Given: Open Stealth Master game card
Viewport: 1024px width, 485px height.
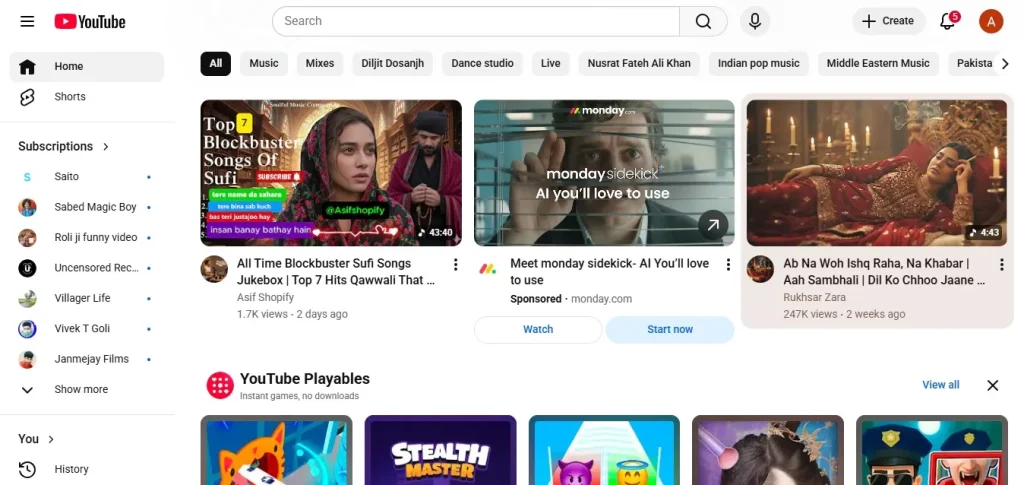Looking at the screenshot, I should click(x=440, y=450).
